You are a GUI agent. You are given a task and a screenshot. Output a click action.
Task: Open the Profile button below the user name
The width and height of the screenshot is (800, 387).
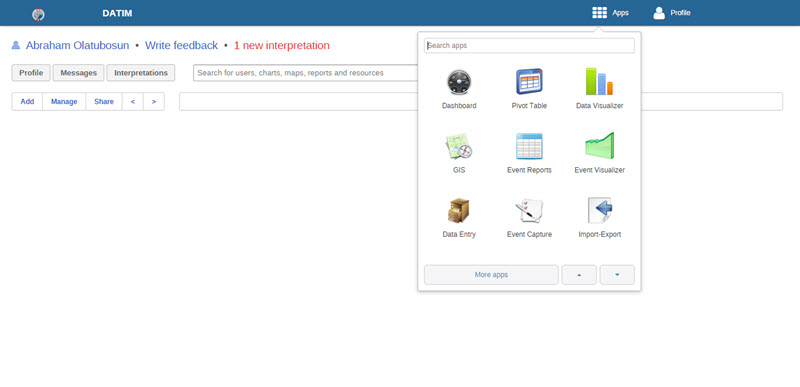coord(31,73)
